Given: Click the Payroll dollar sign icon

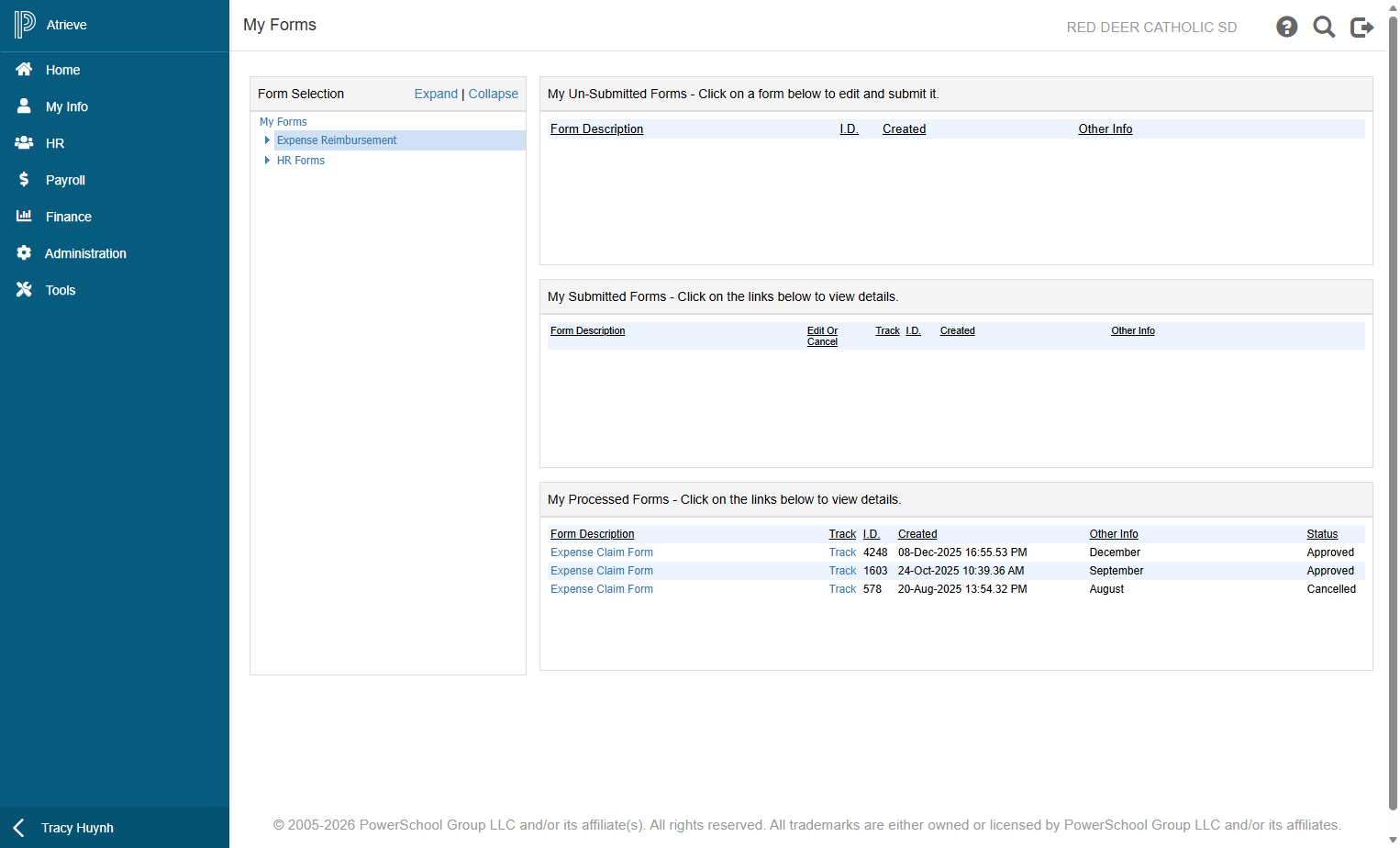Looking at the screenshot, I should click(x=24, y=180).
